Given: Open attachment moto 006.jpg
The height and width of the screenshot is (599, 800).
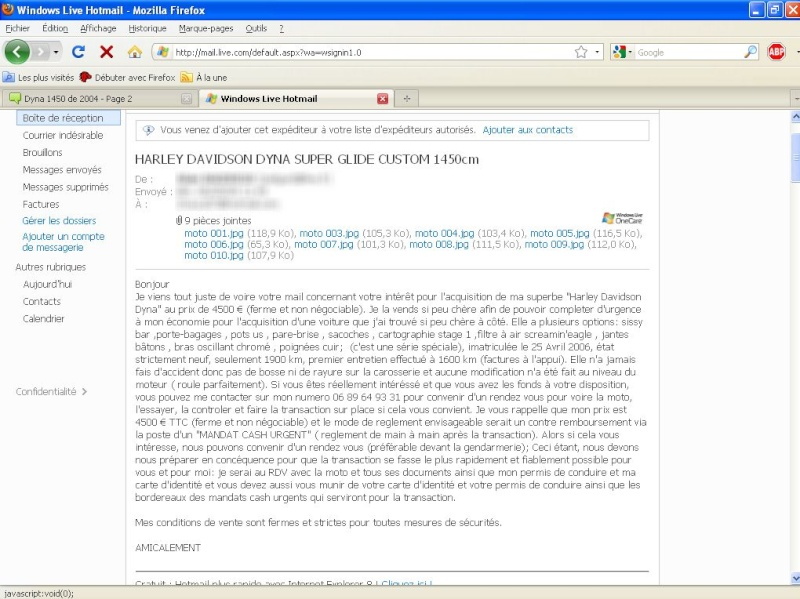Looking at the screenshot, I should [x=214, y=244].
